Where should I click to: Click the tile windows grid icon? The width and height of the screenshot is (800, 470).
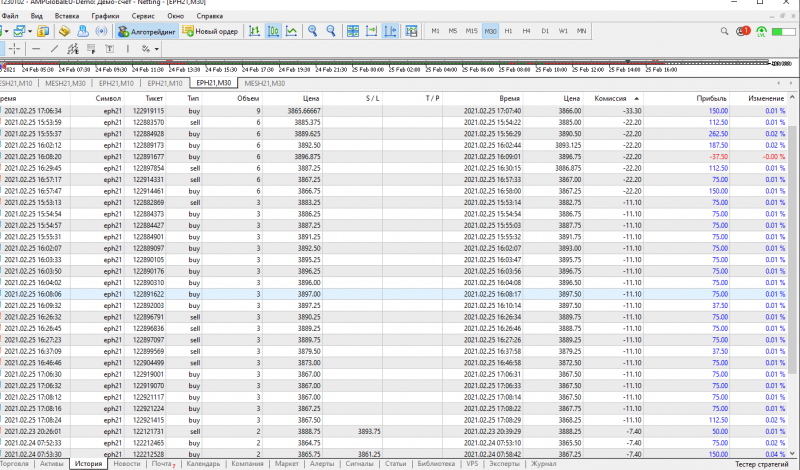tap(353, 31)
